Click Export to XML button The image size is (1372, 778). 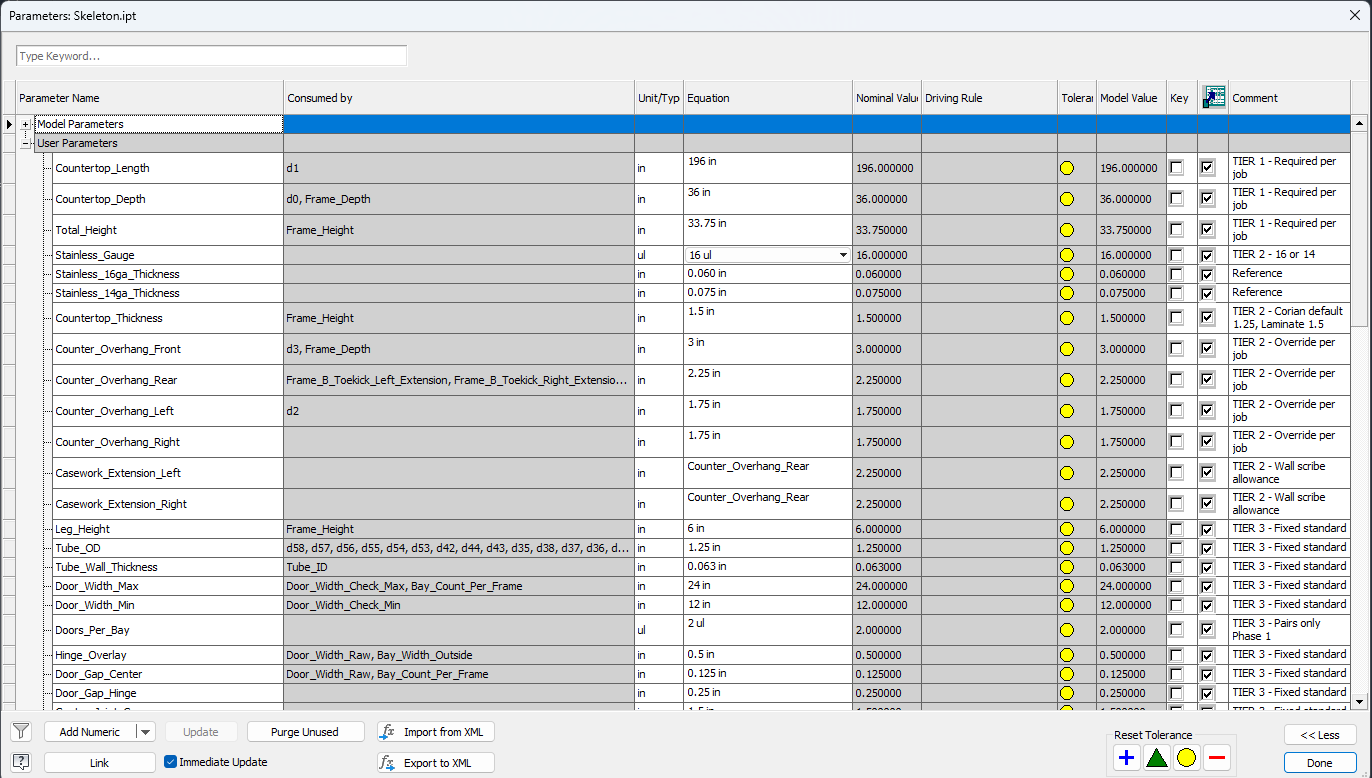point(436,763)
